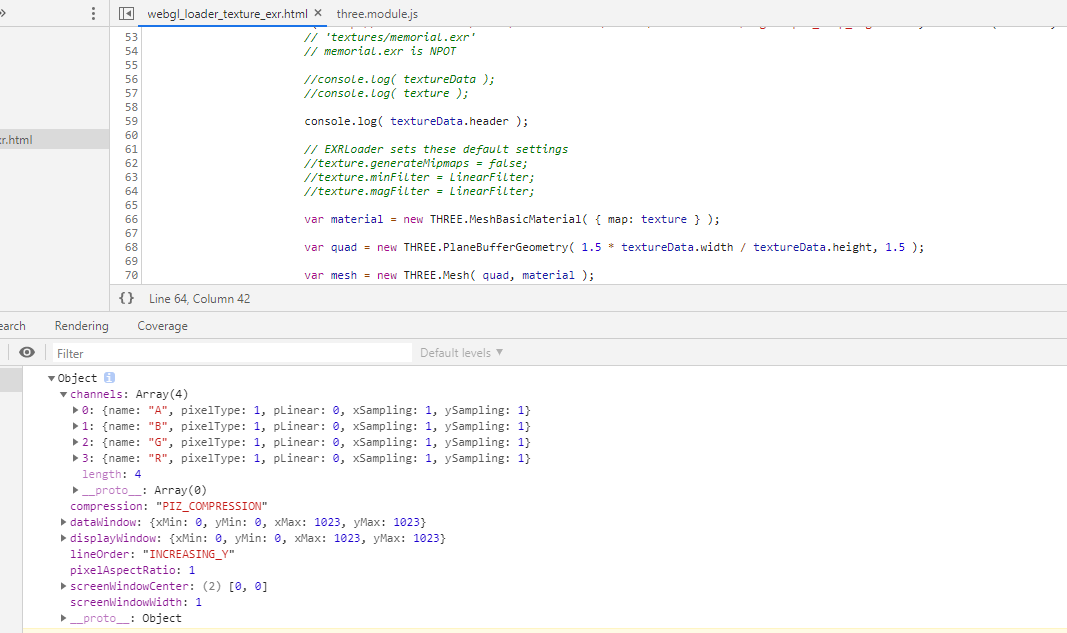Expand the dataWindow property
This screenshot has width=1067, height=633.
[63, 522]
